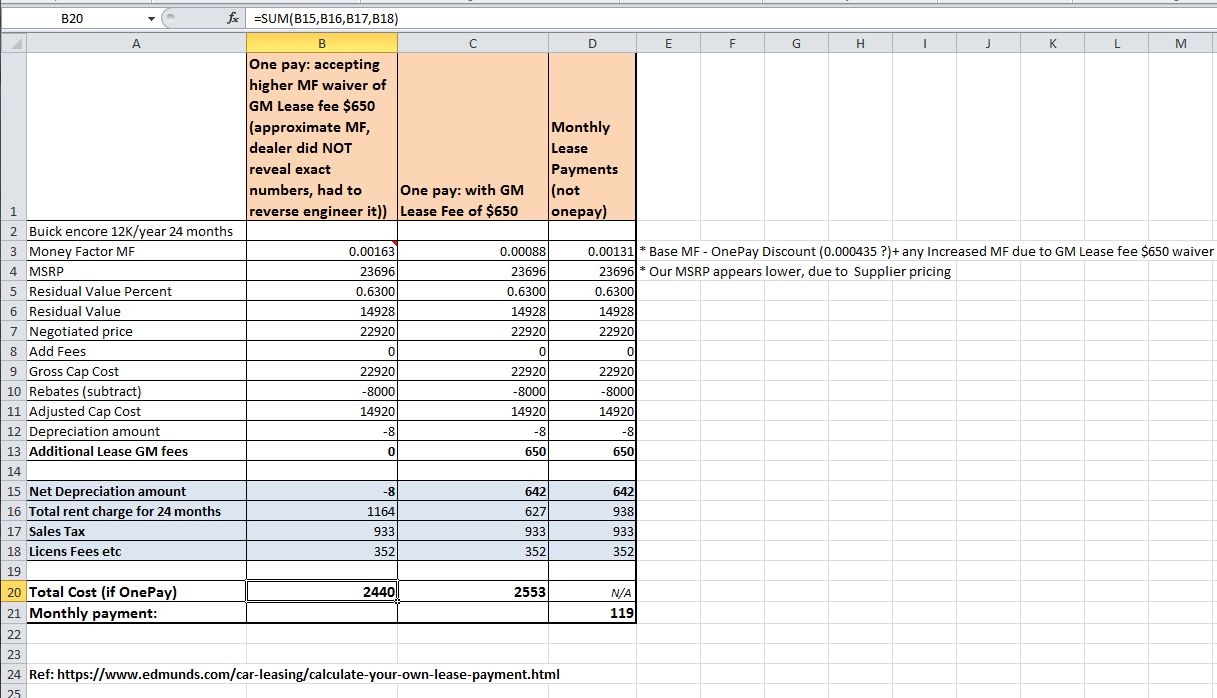The height and width of the screenshot is (698, 1217).
Task: Select column B header
Action: (x=321, y=43)
